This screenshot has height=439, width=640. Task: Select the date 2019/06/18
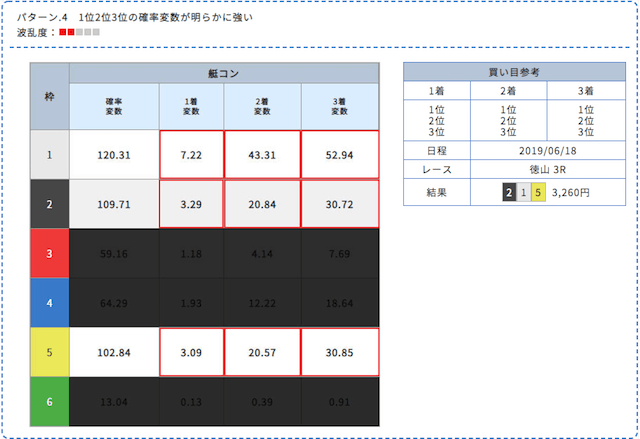tap(548, 151)
